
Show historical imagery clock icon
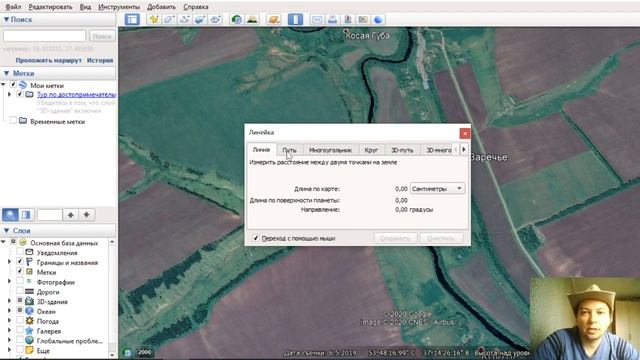click(x=236, y=19)
